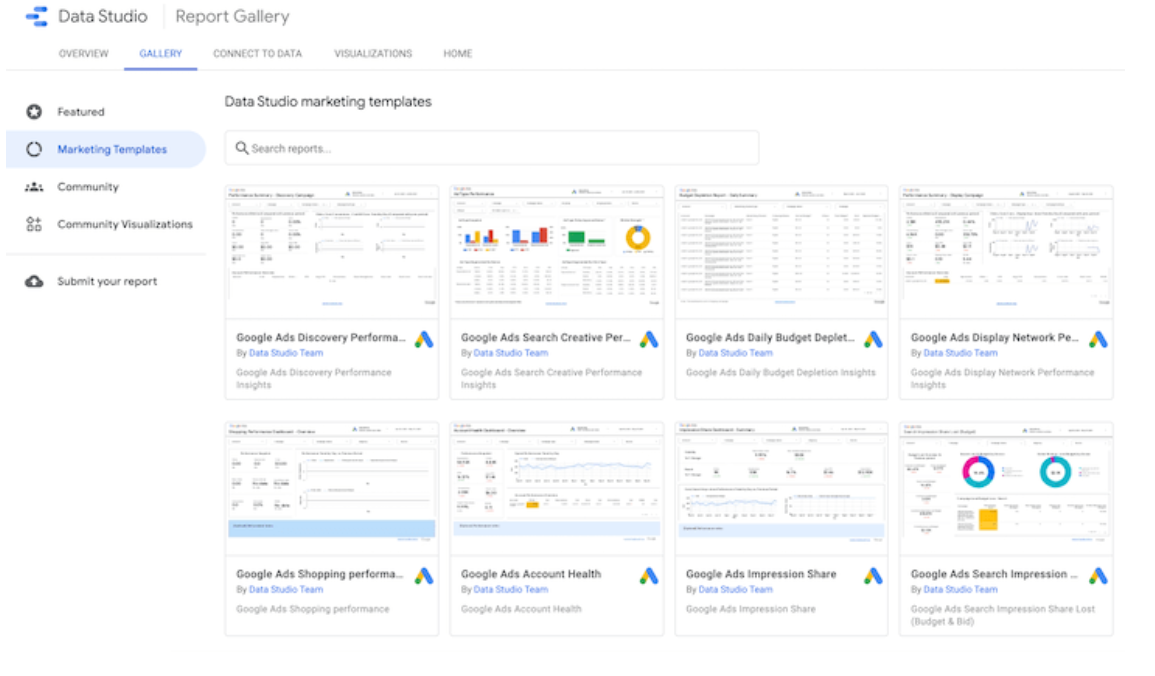Click the Marketing Templates circle icon
Screen dimensions: 1155x676
(34, 149)
